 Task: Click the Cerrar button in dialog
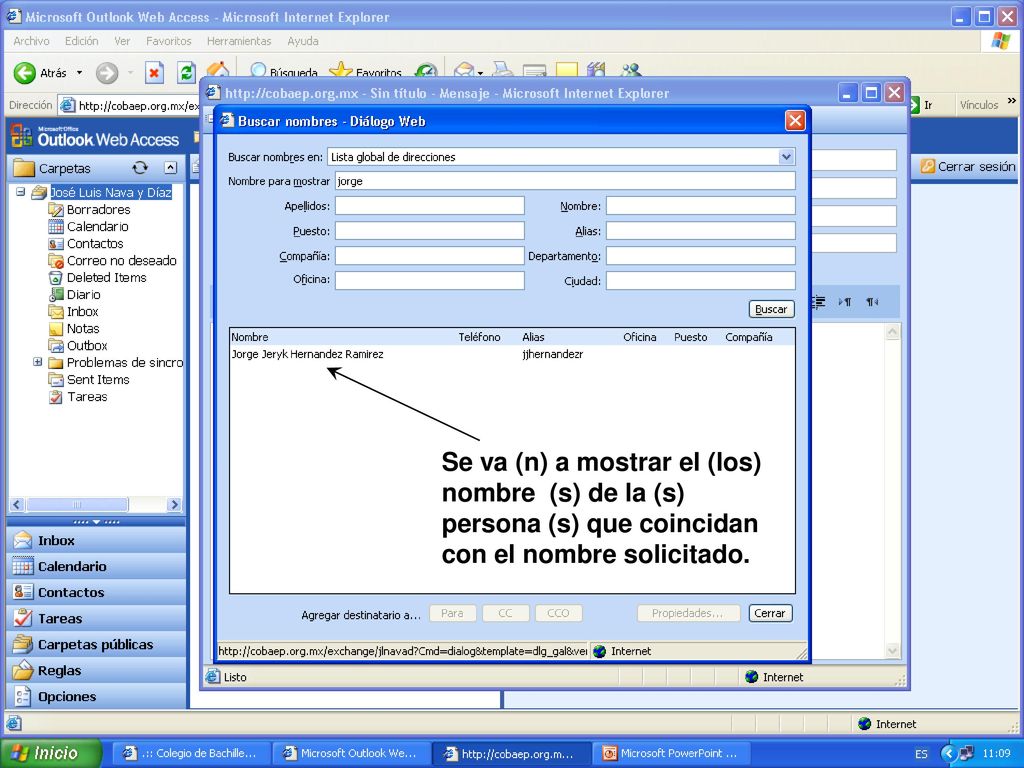click(x=770, y=613)
